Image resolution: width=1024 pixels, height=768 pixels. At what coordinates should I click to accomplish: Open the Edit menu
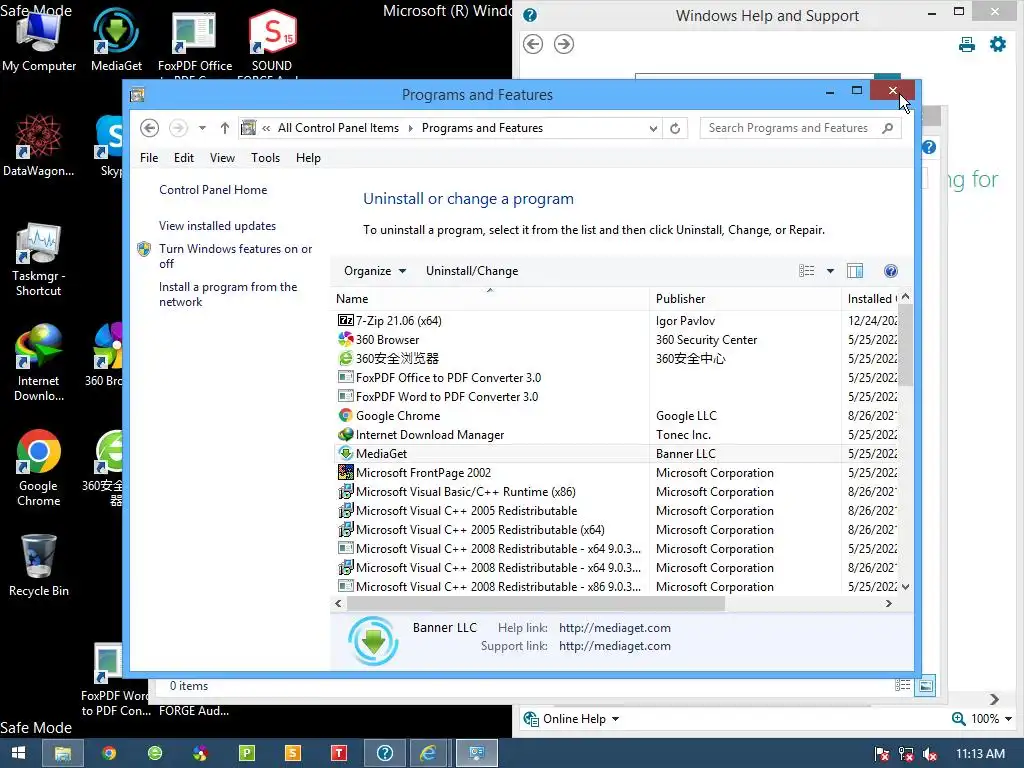pos(184,158)
